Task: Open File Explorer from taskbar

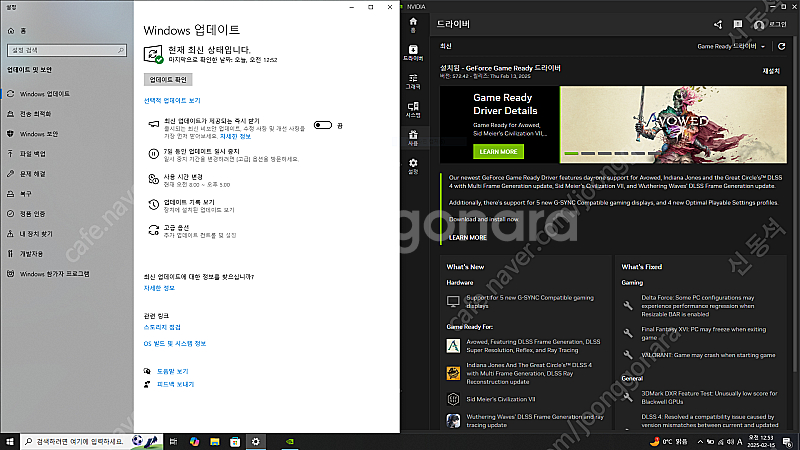Action: click(215, 442)
